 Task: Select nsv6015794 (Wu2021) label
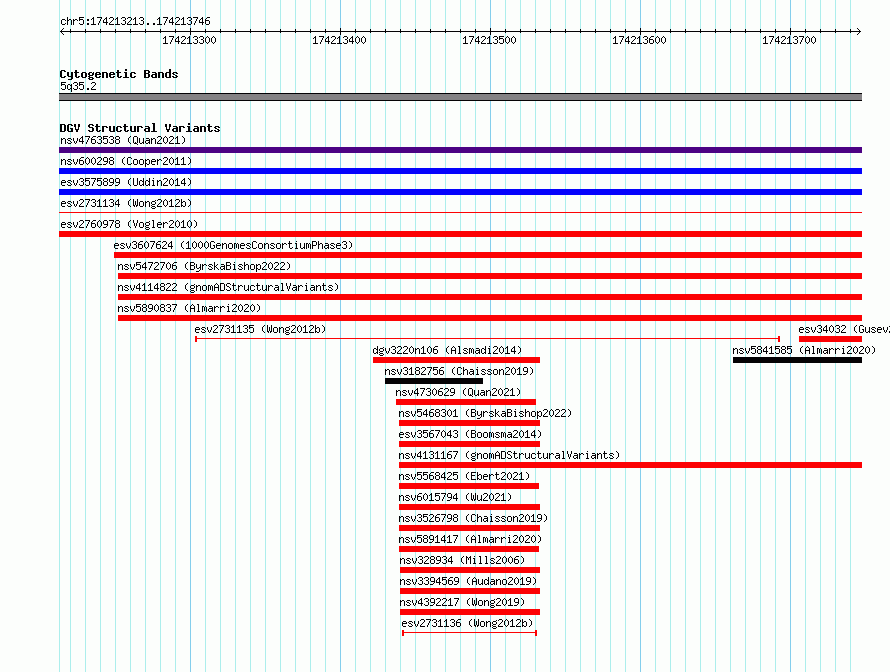(455, 497)
